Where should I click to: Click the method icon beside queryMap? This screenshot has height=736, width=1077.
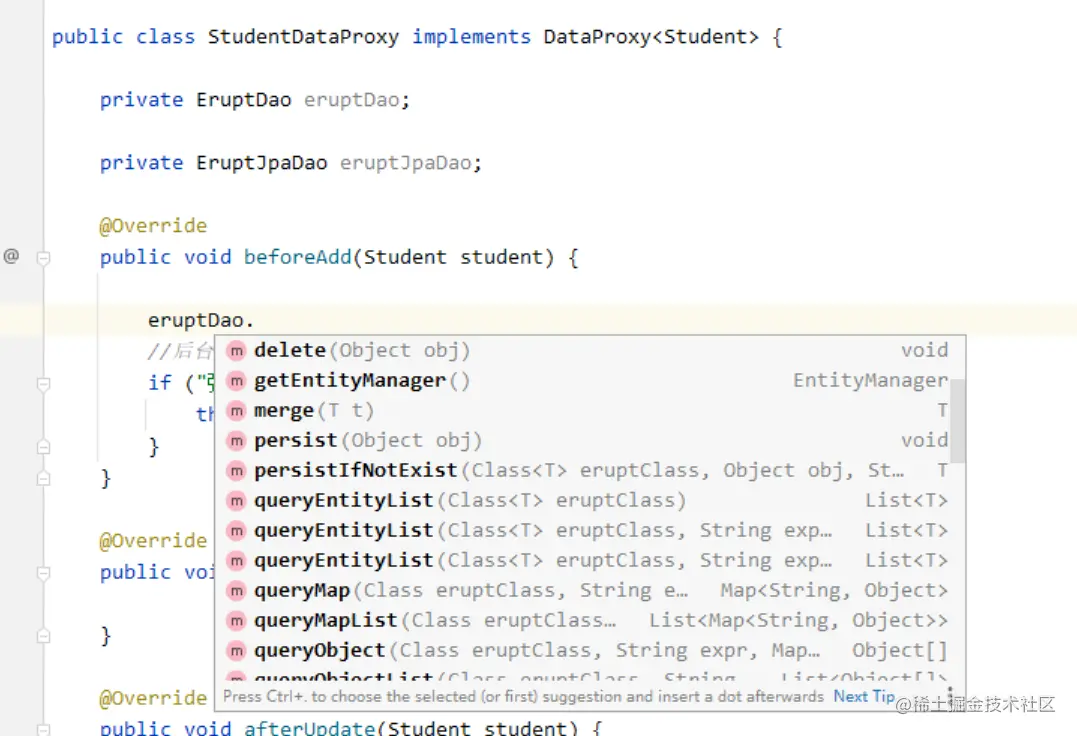pos(236,590)
